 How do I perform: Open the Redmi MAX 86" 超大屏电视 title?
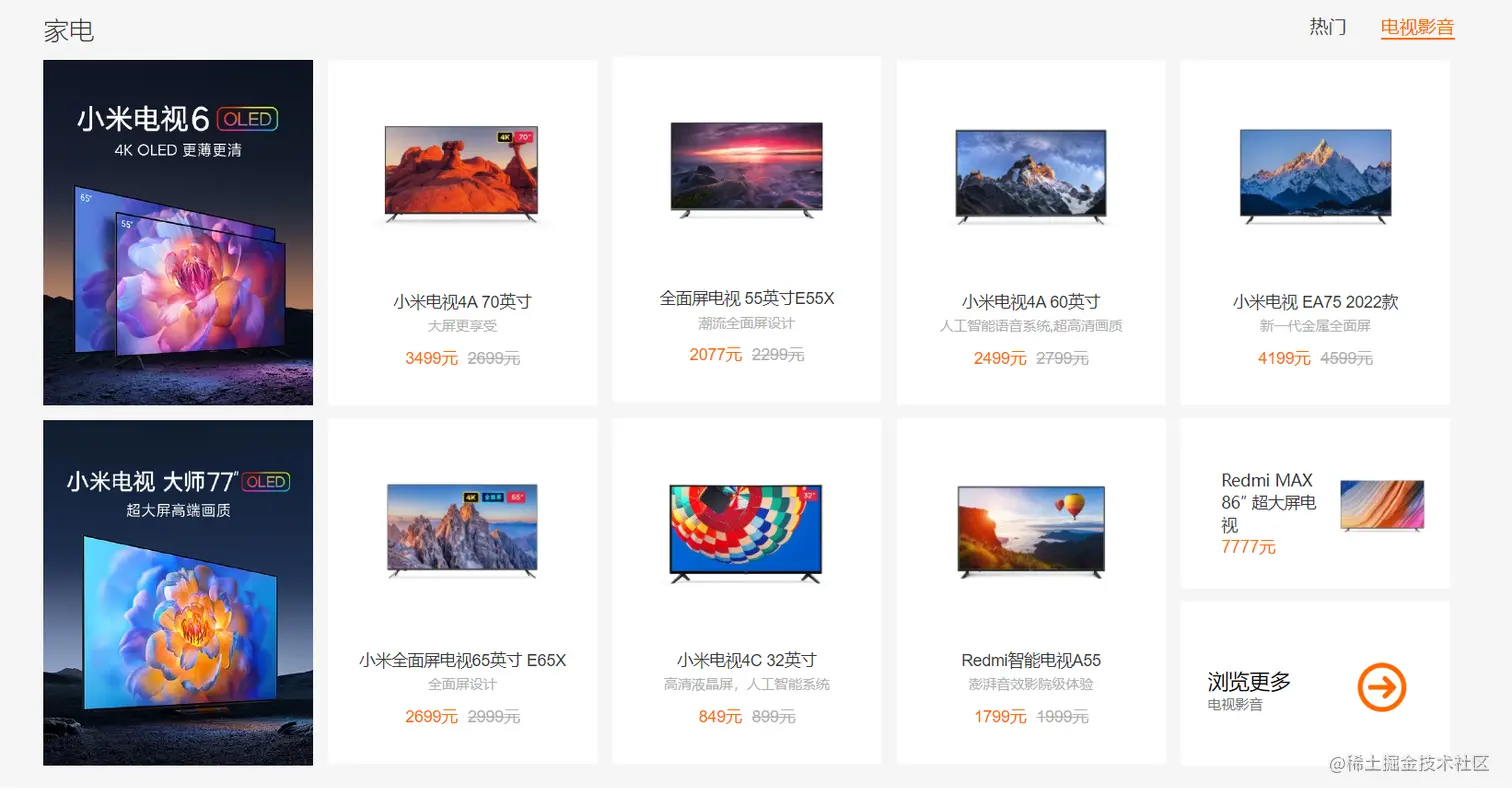1269,502
